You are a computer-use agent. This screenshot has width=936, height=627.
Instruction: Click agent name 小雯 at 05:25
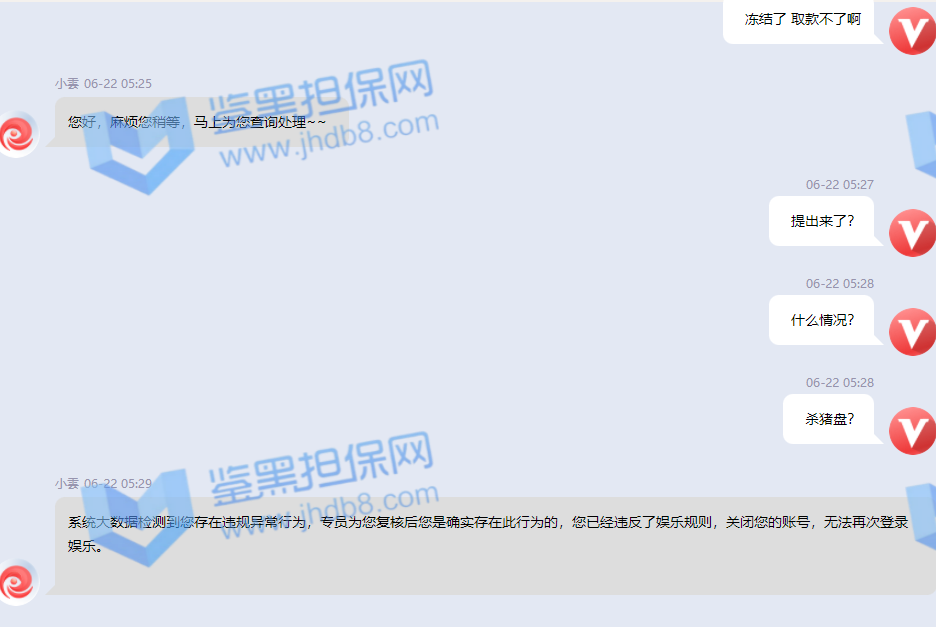click(x=66, y=84)
